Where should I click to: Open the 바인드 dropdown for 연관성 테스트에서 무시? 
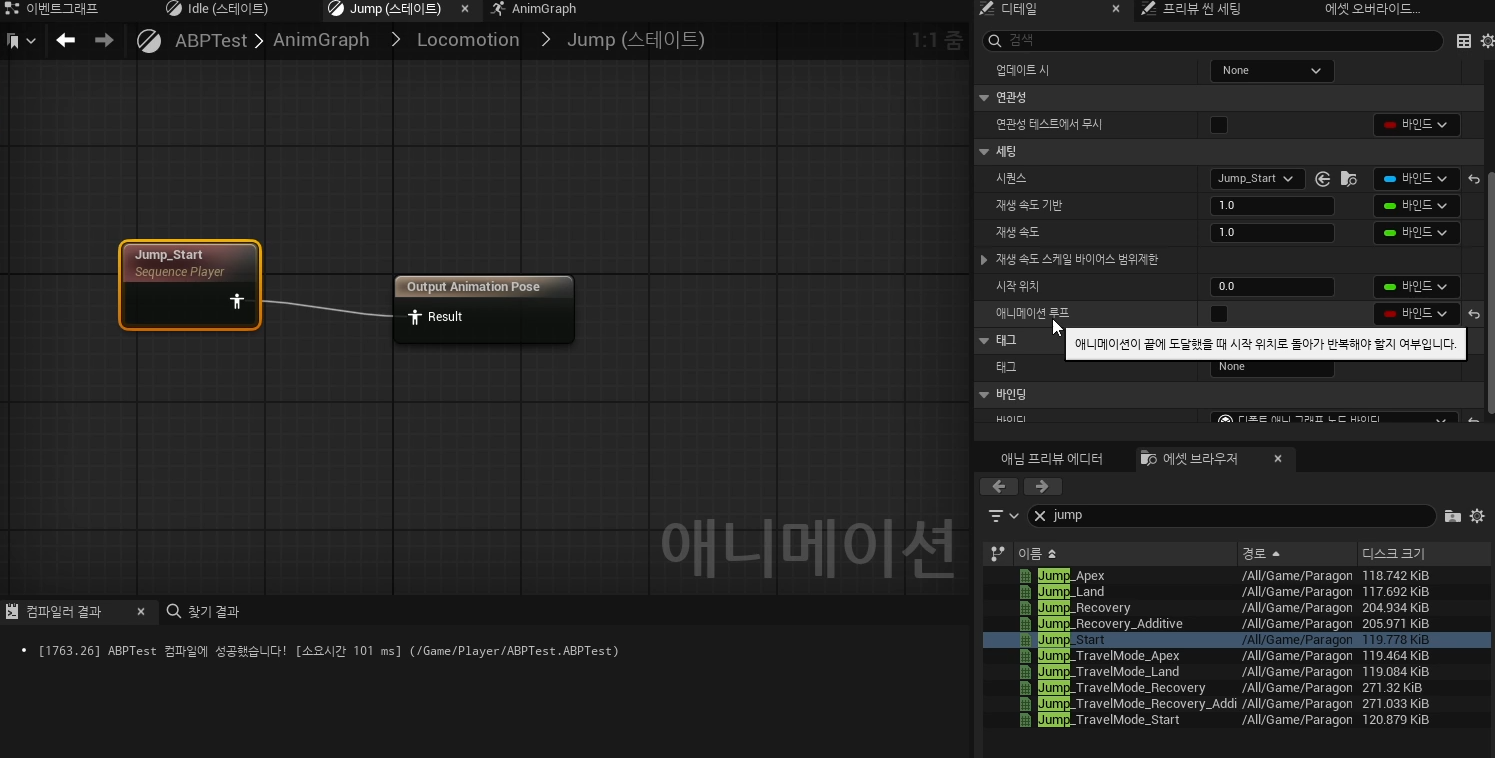click(x=1416, y=125)
